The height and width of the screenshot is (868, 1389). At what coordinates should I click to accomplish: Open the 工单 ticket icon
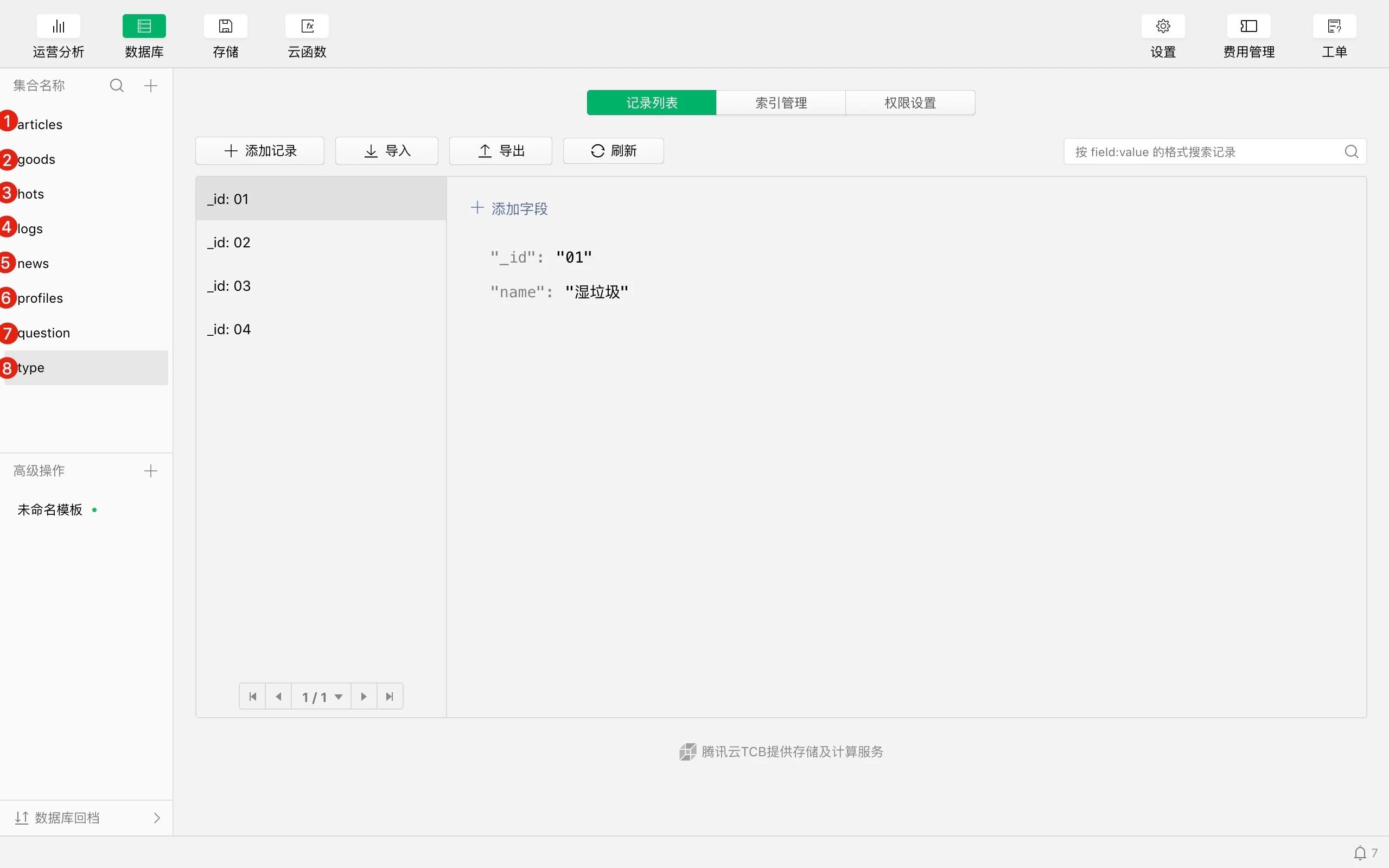coord(1334,27)
